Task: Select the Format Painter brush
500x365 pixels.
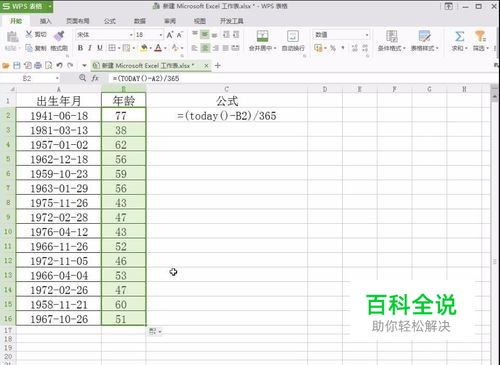Action: click(x=59, y=36)
